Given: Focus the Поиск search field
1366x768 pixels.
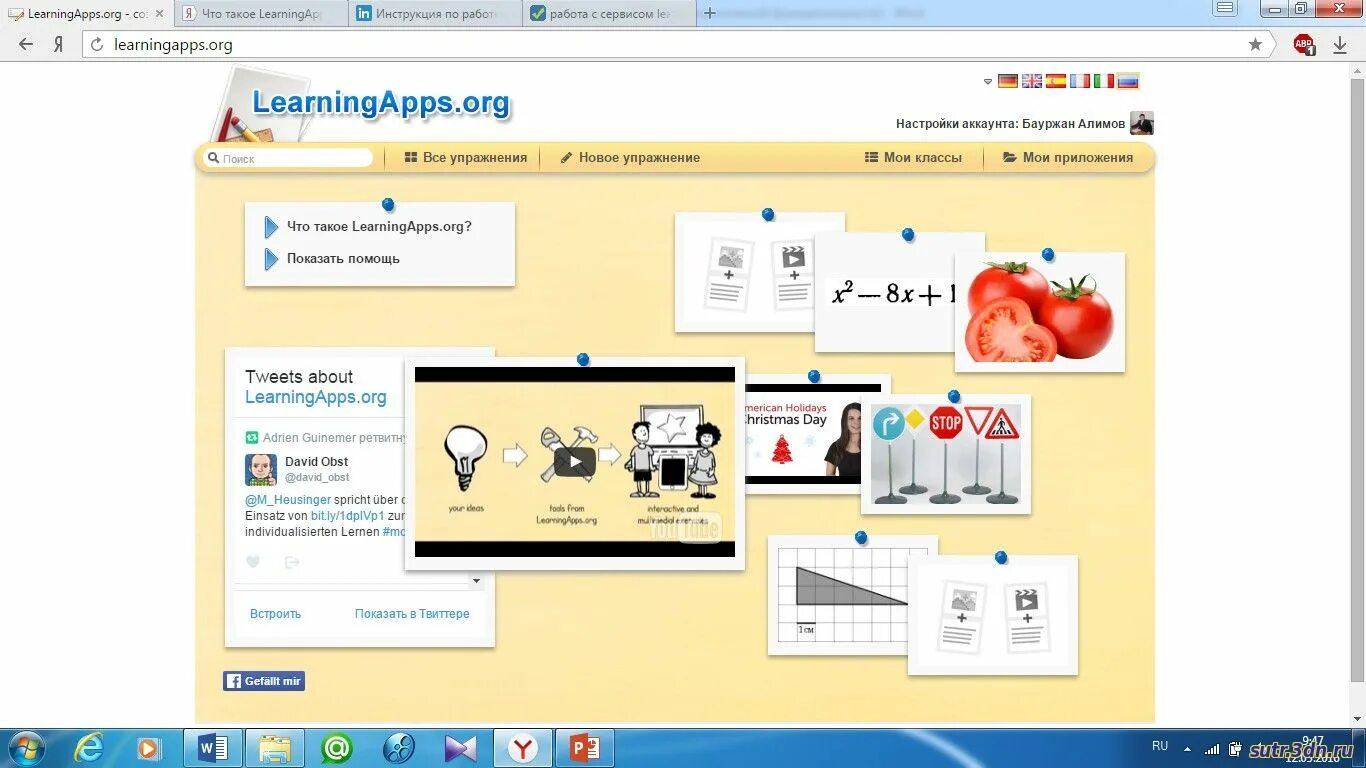Looking at the screenshot, I should pos(290,158).
